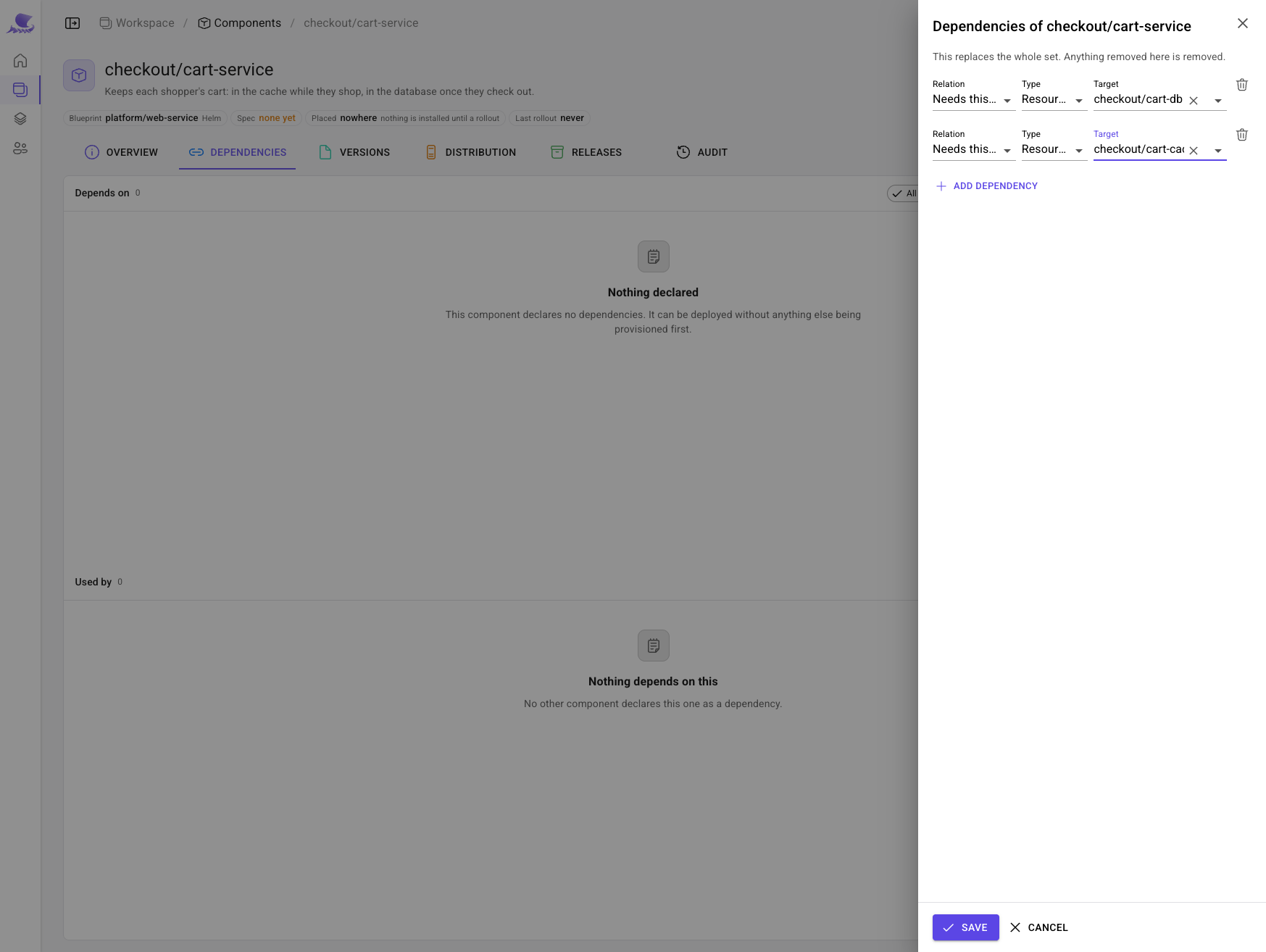Open the Components section in the sidebar
This screenshot has width=1266, height=952.
click(x=20, y=90)
